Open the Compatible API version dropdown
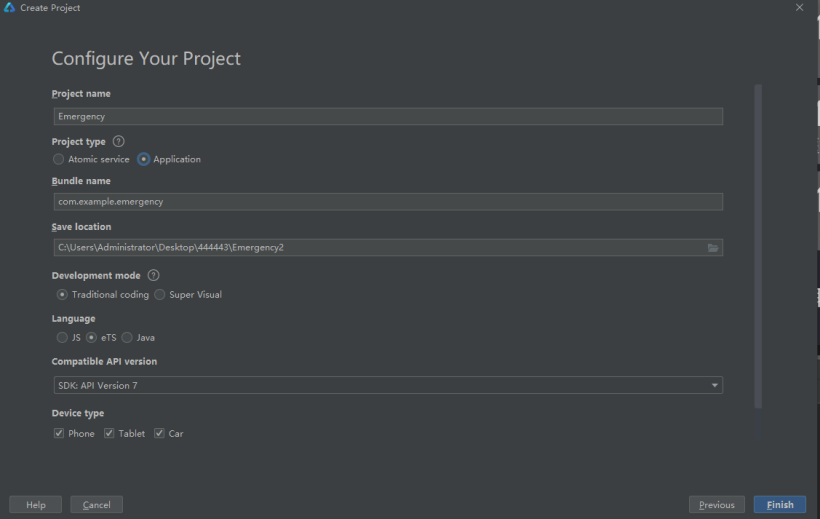Screen dimensions: 820x519 (387, 385)
